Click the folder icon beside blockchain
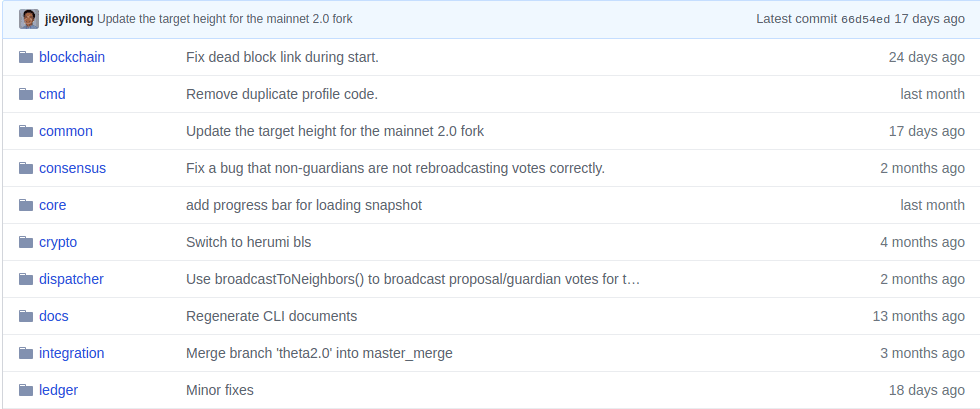The image size is (980, 409). [x=27, y=57]
